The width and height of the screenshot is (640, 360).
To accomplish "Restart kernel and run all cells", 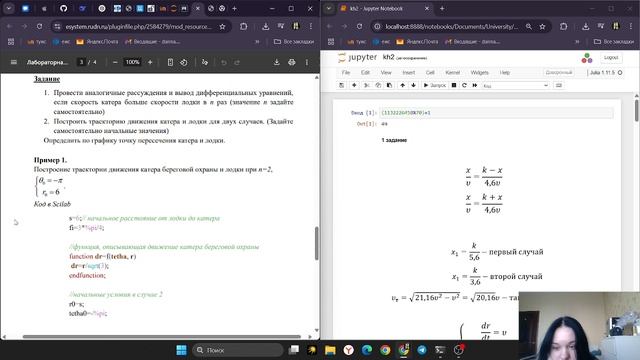I will tap(475, 85).
